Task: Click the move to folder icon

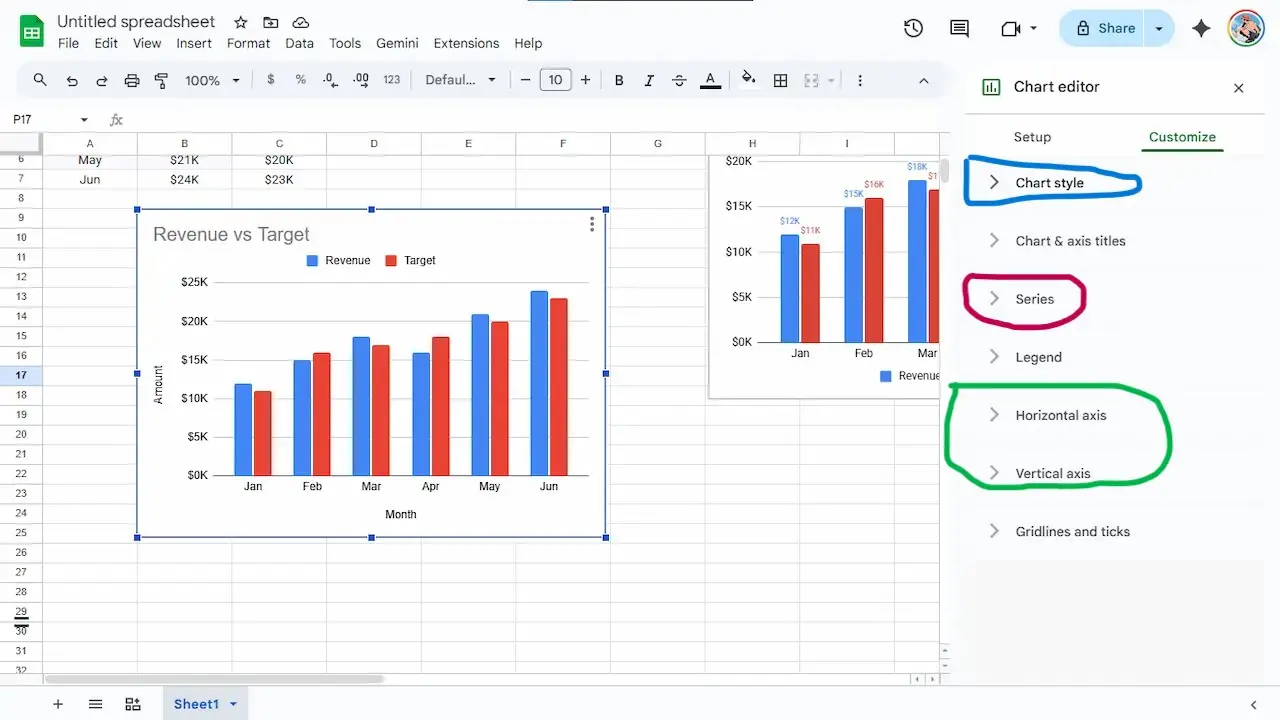Action: [270, 22]
